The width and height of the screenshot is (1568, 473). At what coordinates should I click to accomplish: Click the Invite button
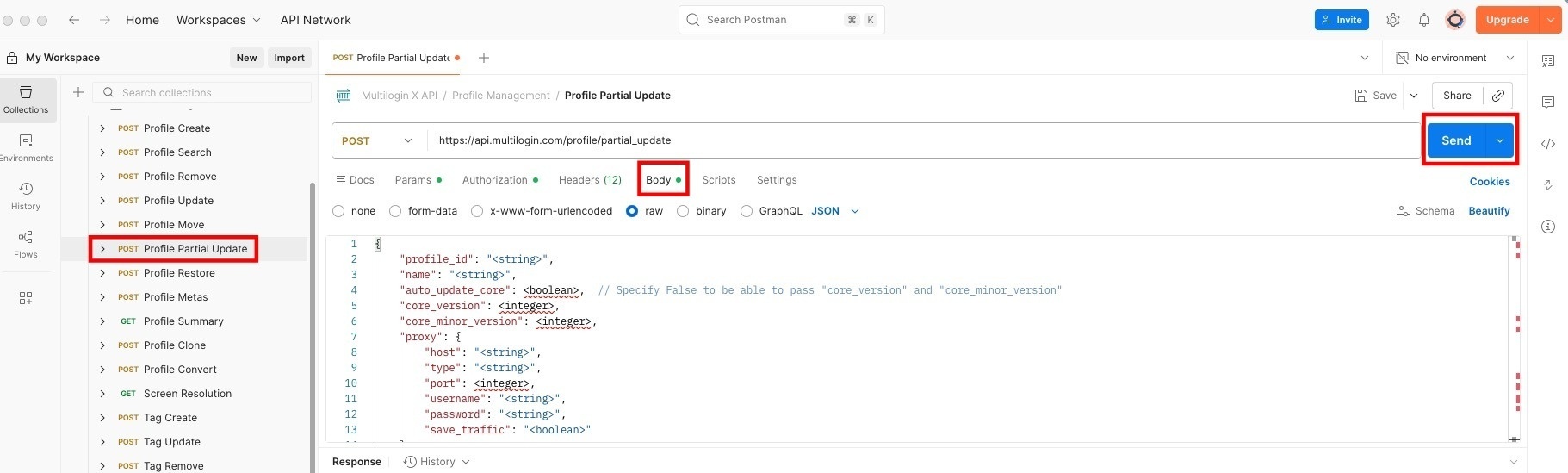(1342, 20)
